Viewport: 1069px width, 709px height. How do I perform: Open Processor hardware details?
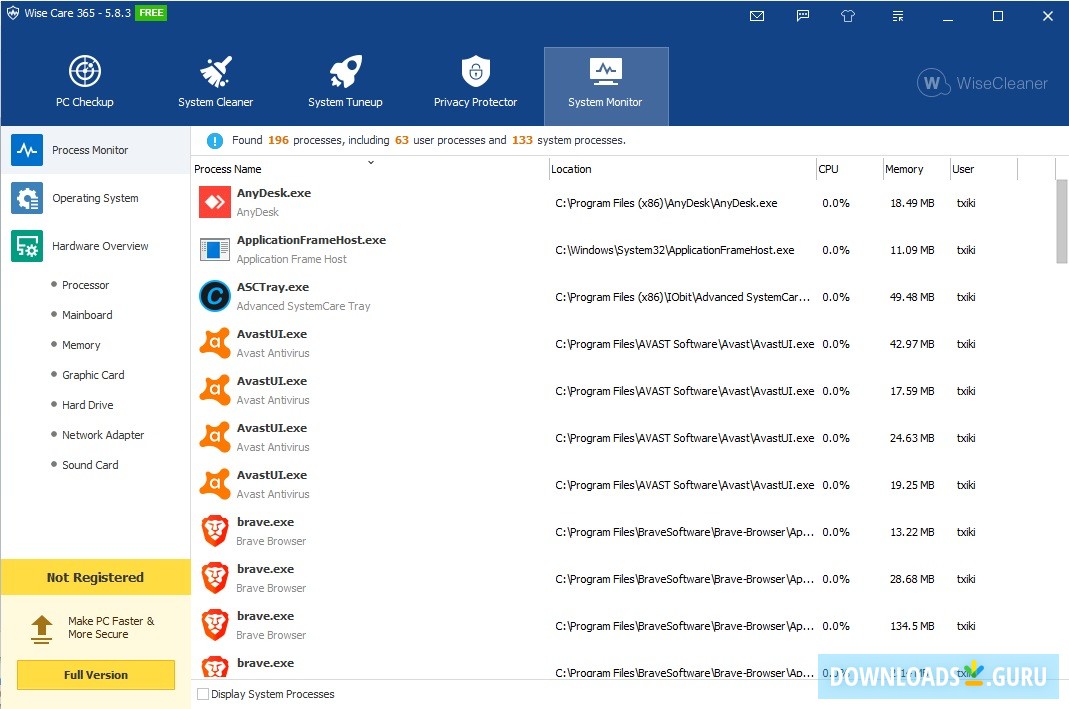pyautogui.click(x=85, y=285)
